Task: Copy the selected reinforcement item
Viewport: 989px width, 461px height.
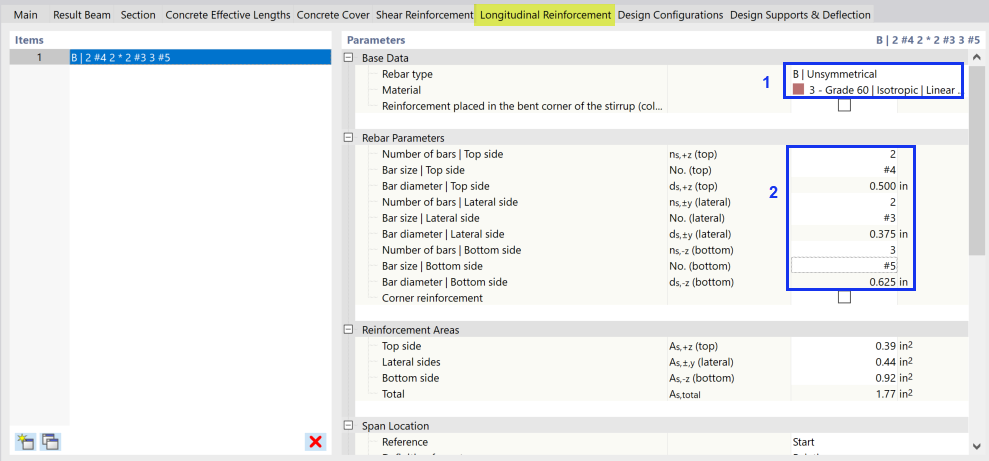Action: click(50, 441)
